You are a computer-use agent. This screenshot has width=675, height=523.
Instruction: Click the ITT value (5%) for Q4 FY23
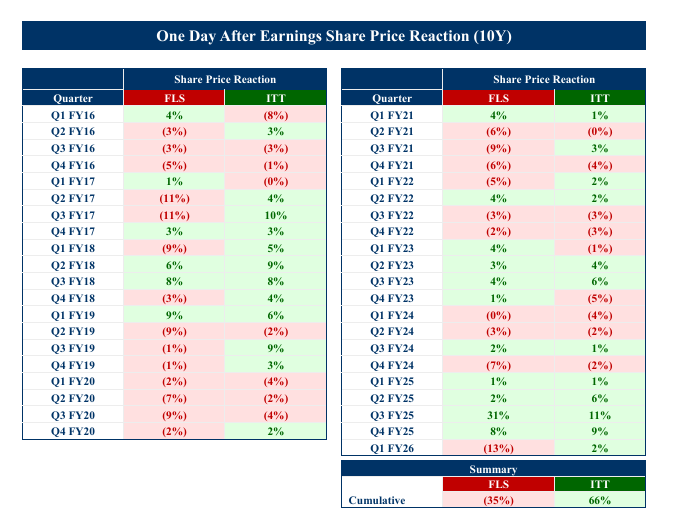pos(600,298)
